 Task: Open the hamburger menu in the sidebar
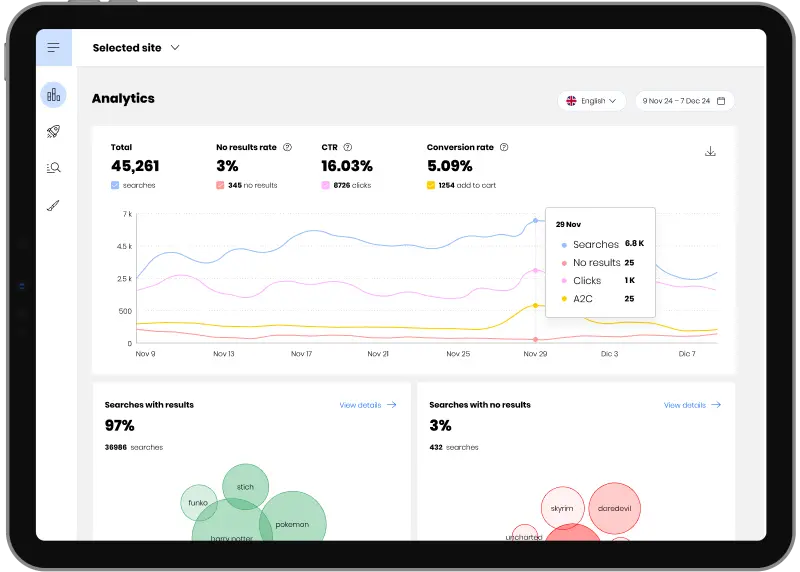(x=53, y=48)
